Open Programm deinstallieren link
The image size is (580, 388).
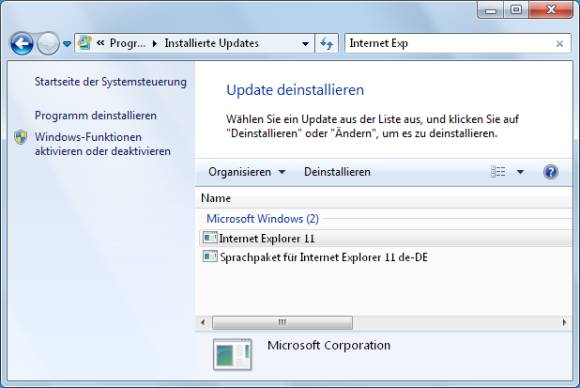pyautogui.click(x=95, y=115)
